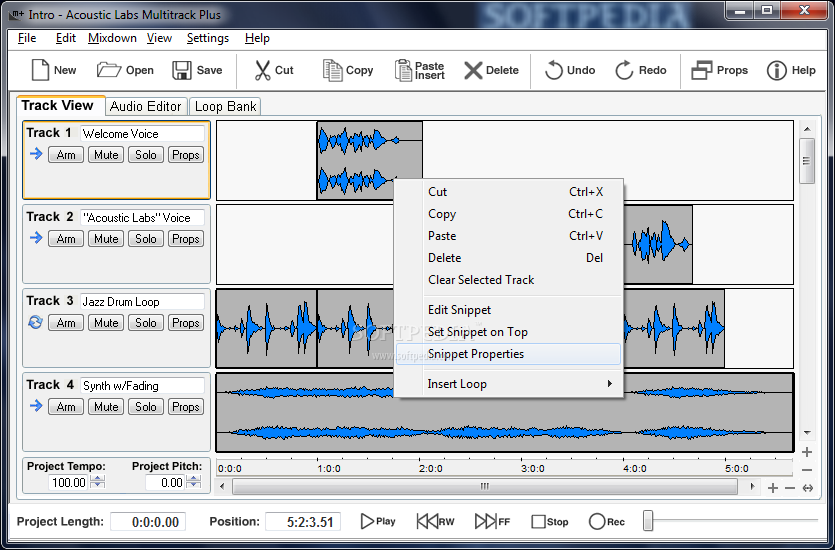Image resolution: width=835 pixels, height=550 pixels.
Task: Open project Props from the toolbar
Action: tap(719, 70)
